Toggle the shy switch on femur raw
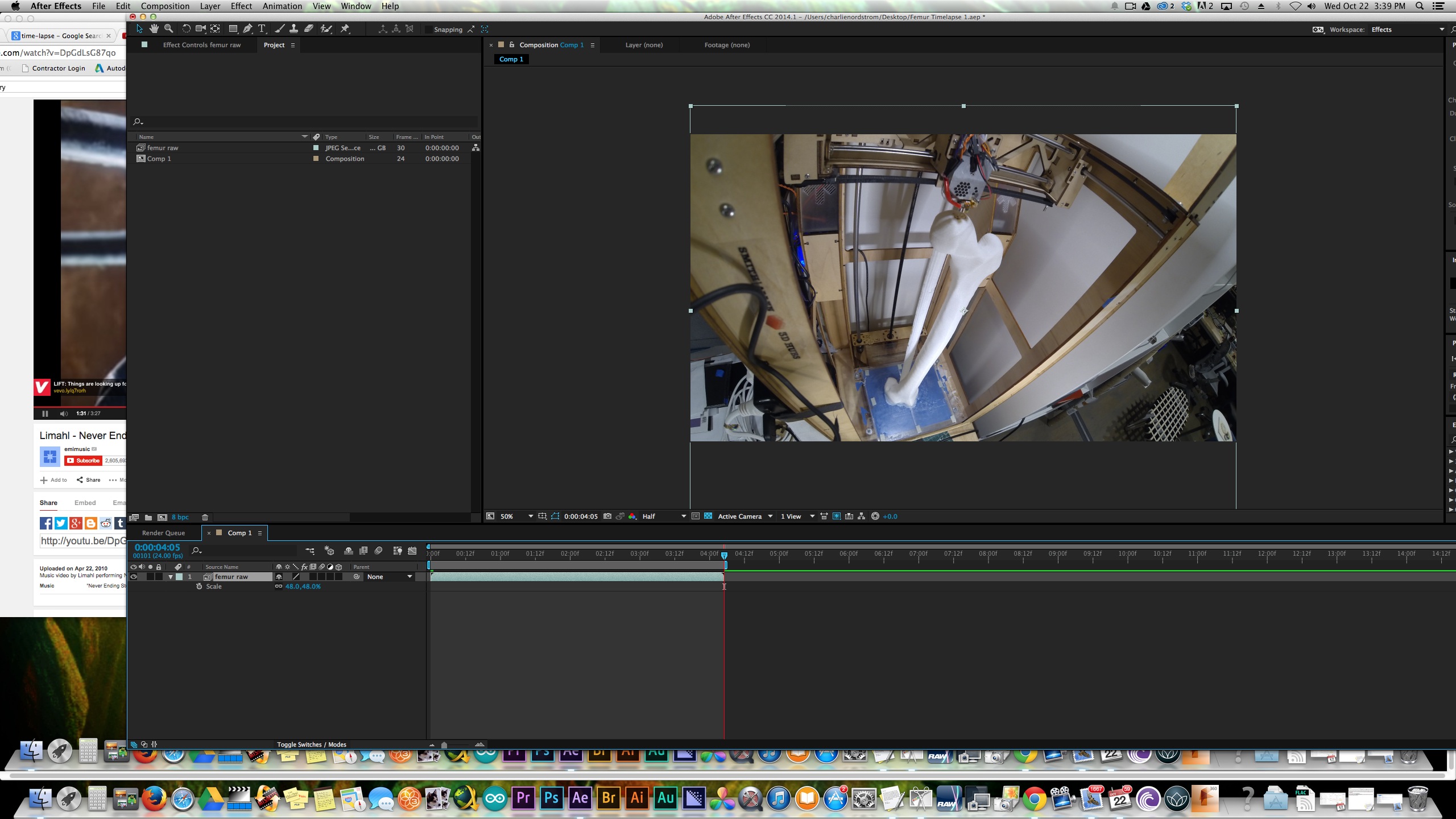The image size is (1456, 819). click(x=279, y=577)
